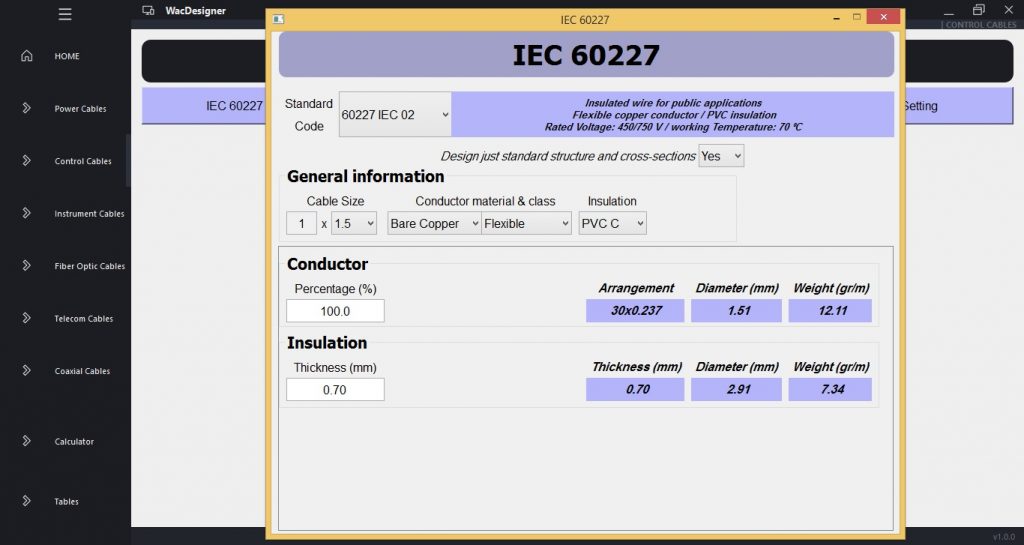1024x545 pixels.
Task: Click the conductor Percentage input field
Action: pyautogui.click(x=335, y=311)
